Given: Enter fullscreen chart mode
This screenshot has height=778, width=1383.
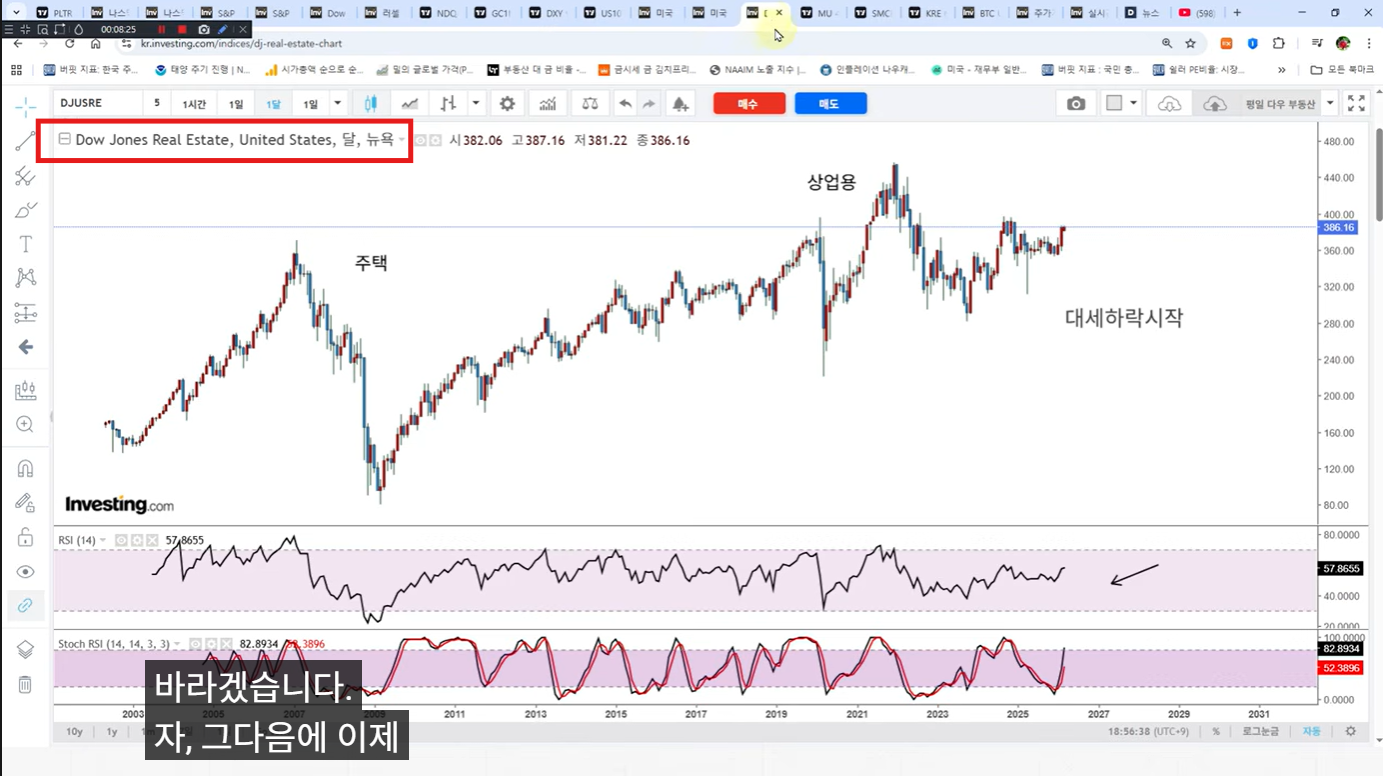Looking at the screenshot, I should click(1356, 103).
